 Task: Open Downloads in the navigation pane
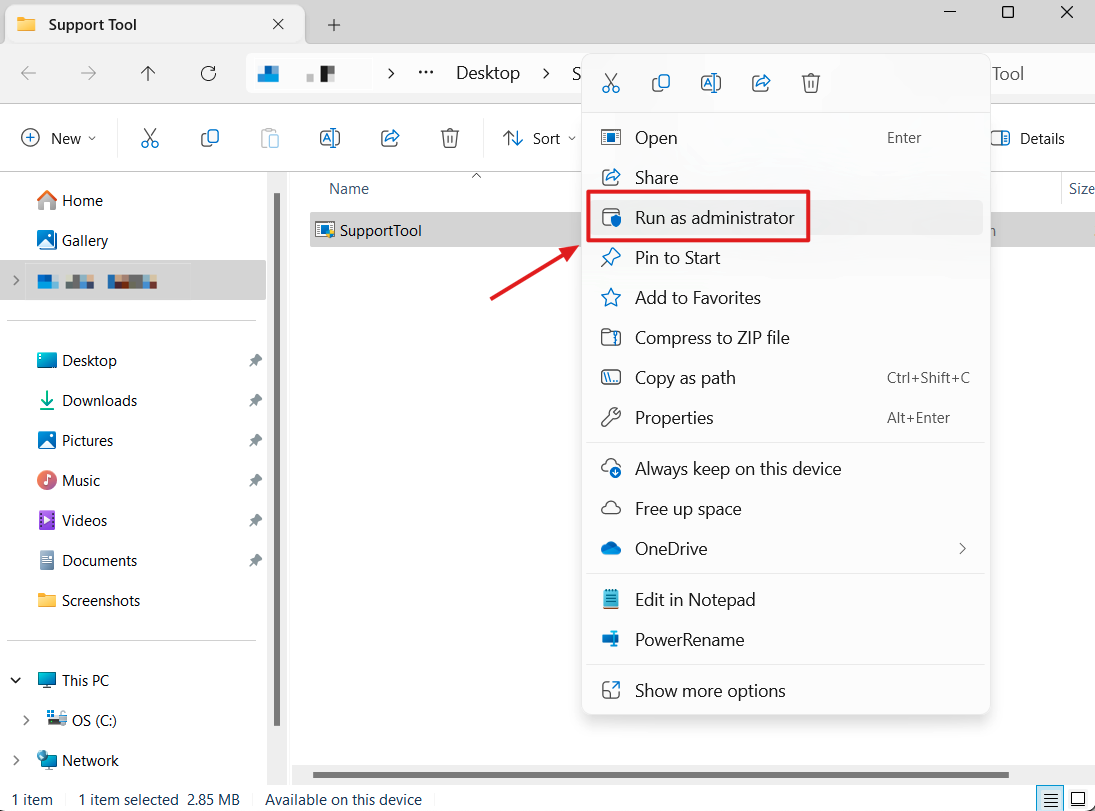[99, 400]
